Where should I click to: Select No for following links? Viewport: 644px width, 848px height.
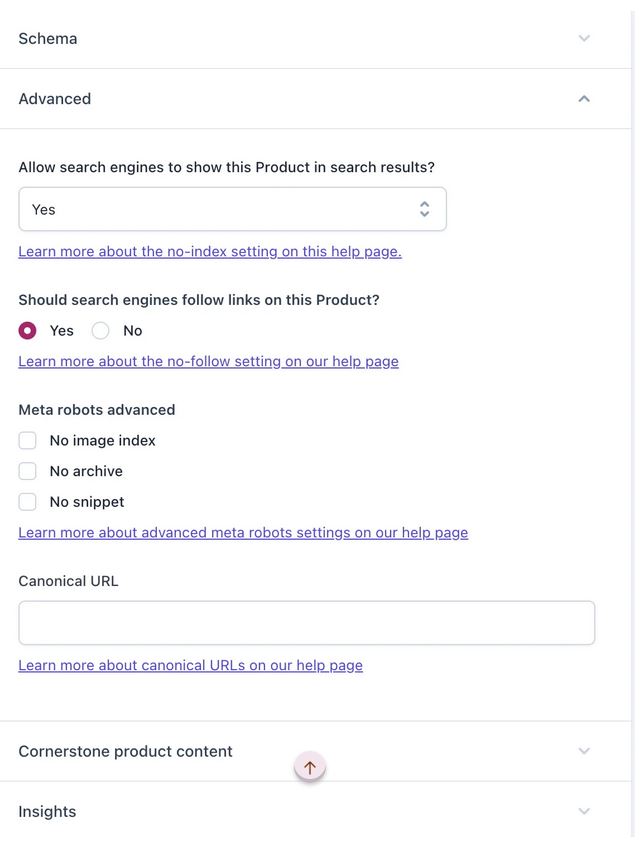[x=101, y=330]
